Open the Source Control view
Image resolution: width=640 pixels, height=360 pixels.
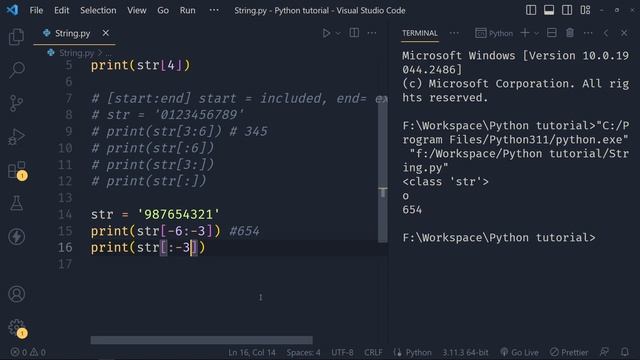coord(16,103)
